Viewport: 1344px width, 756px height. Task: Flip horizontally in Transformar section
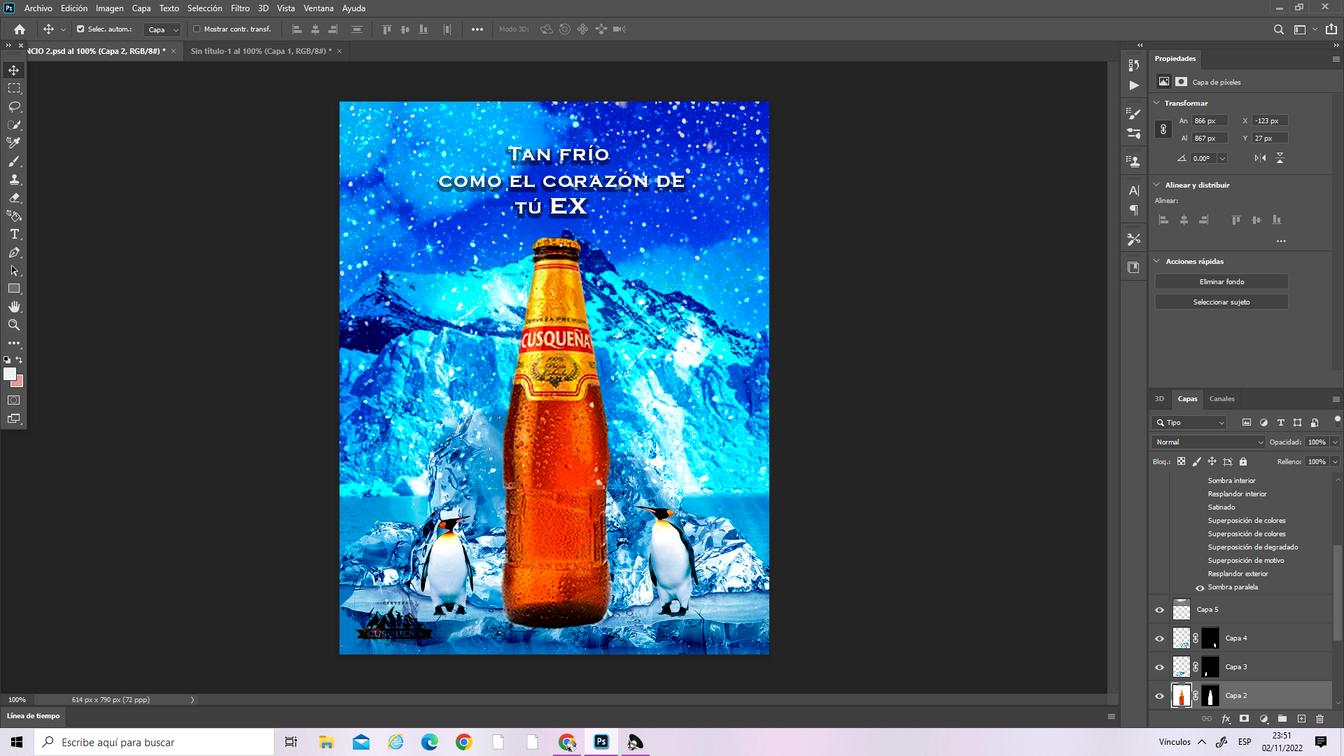[x=1260, y=158]
